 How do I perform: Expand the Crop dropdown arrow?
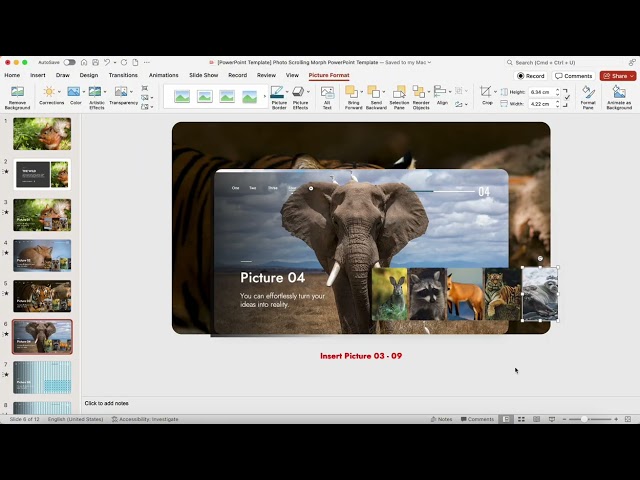click(x=495, y=92)
